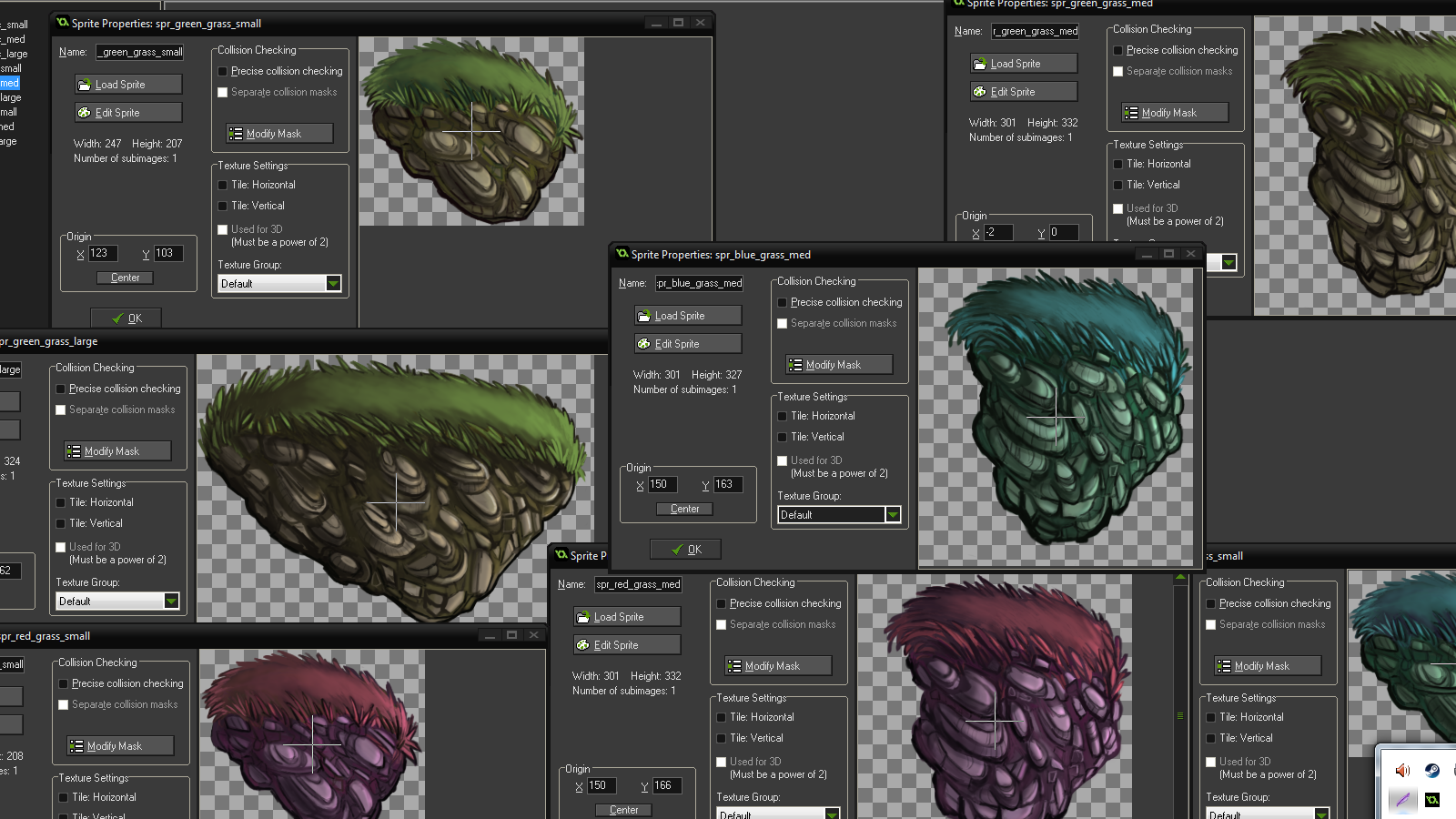The image size is (1456, 819).
Task: Click the GameMaker icon in system tray
Action: pos(1431,800)
